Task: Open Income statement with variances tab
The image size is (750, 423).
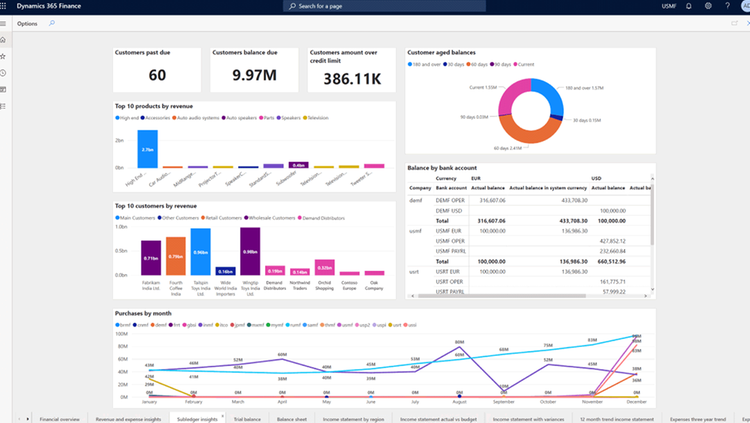Action: pos(529,419)
